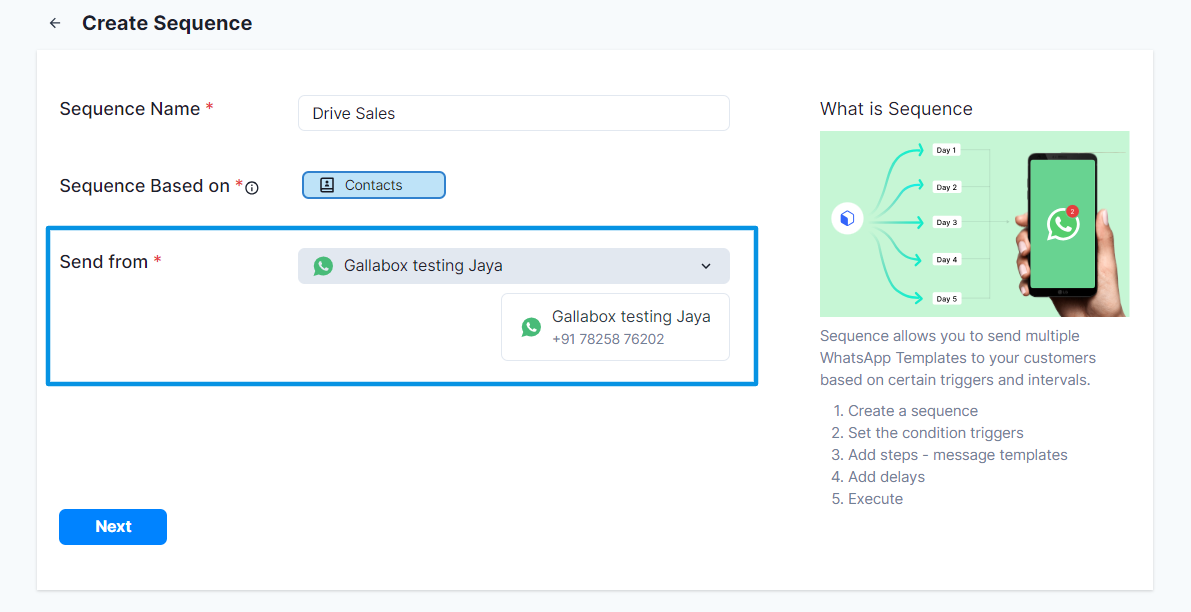Open the Send from channel selector
Image resolution: width=1191 pixels, height=612 pixels.
pyautogui.click(x=513, y=266)
